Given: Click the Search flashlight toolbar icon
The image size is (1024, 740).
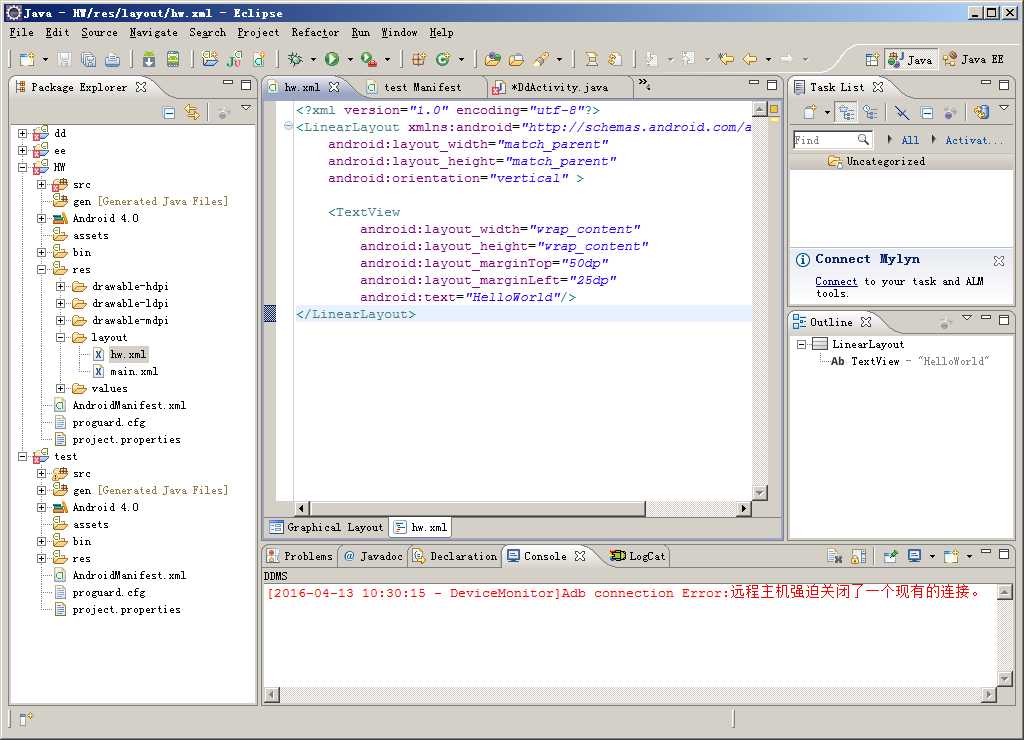Looking at the screenshot, I should (541, 59).
